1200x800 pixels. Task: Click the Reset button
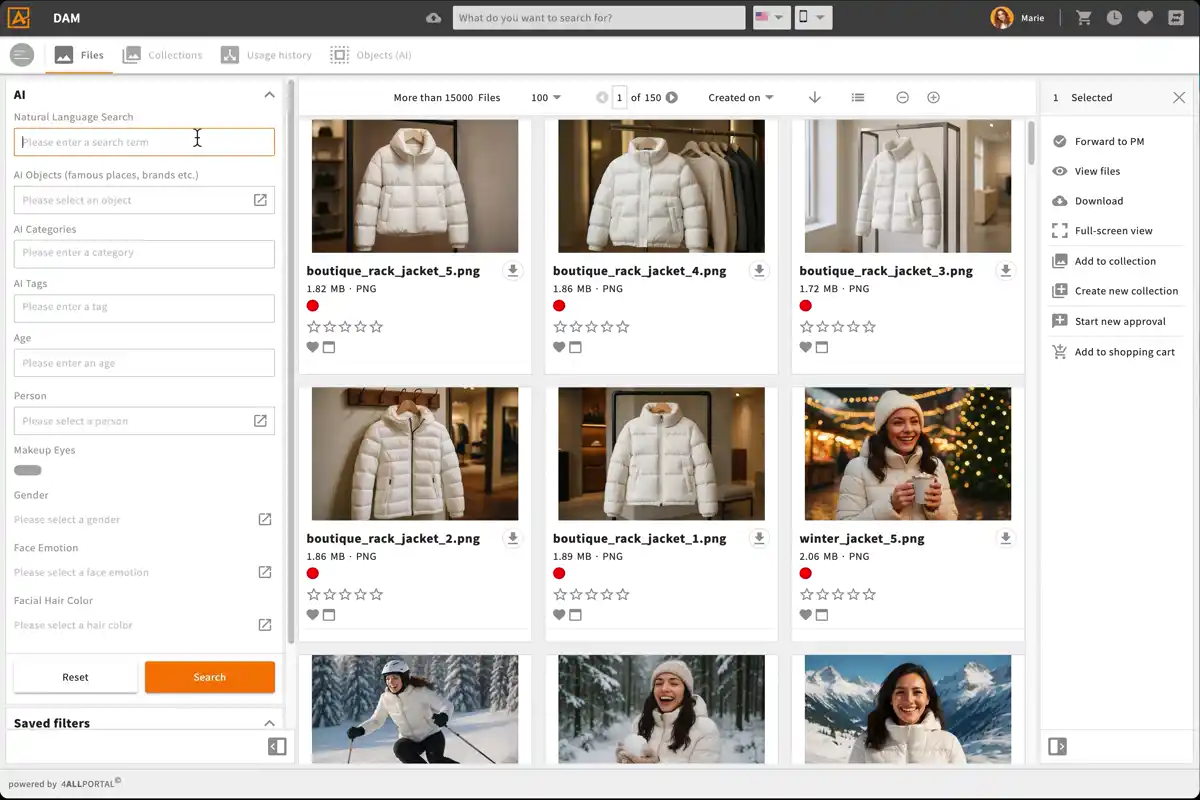[x=75, y=677]
